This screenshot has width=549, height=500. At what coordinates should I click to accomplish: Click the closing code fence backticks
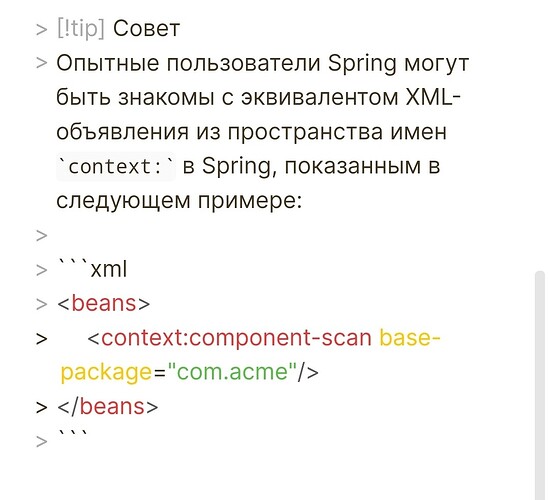click(x=73, y=435)
